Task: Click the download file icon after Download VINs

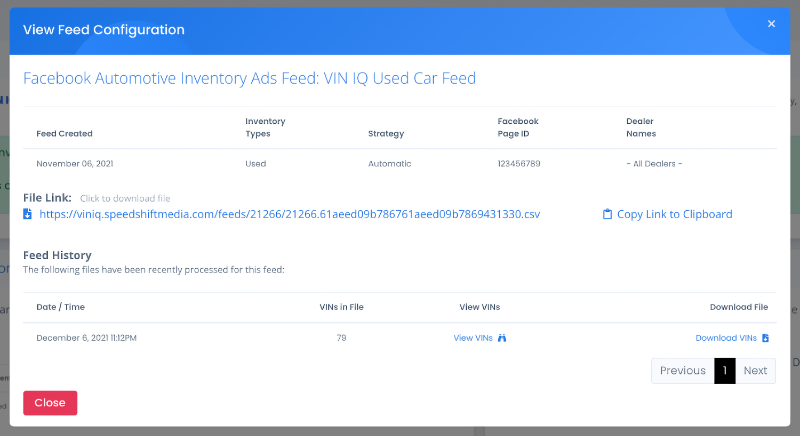Action: pos(765,338)
